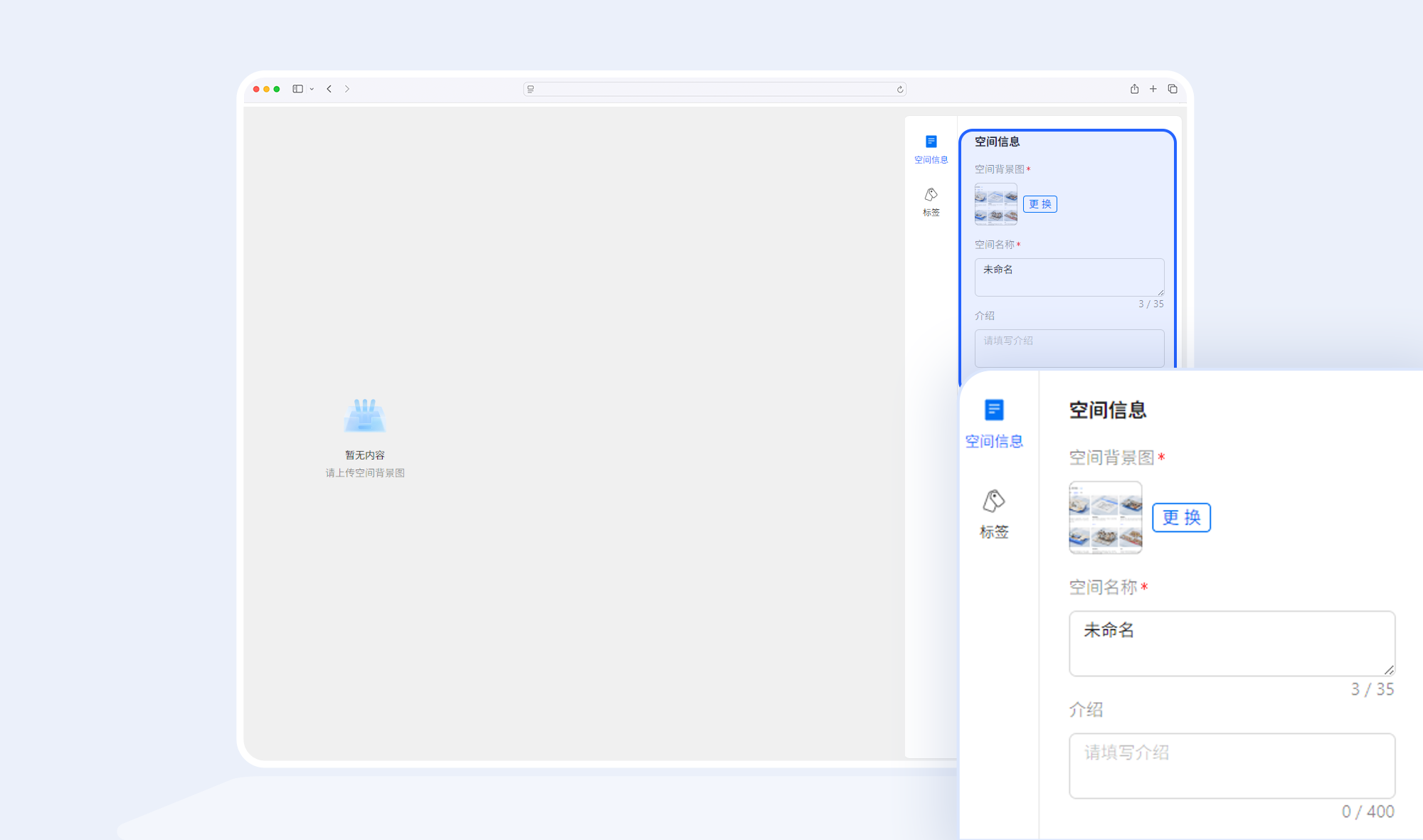Select the 空间信息 document icon in sidebar
1423x840 pixels.
pyautogui.click(x=931, y=141)
